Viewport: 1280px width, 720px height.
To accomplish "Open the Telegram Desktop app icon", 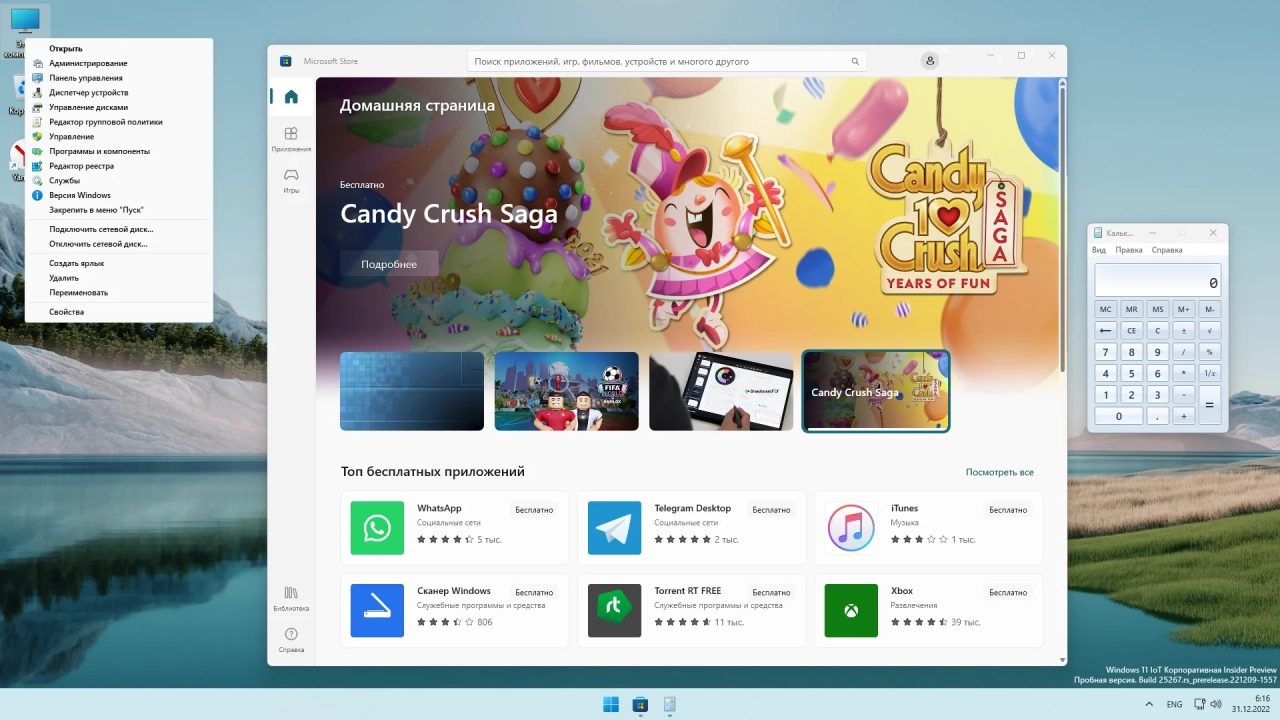I will (614, 528).
